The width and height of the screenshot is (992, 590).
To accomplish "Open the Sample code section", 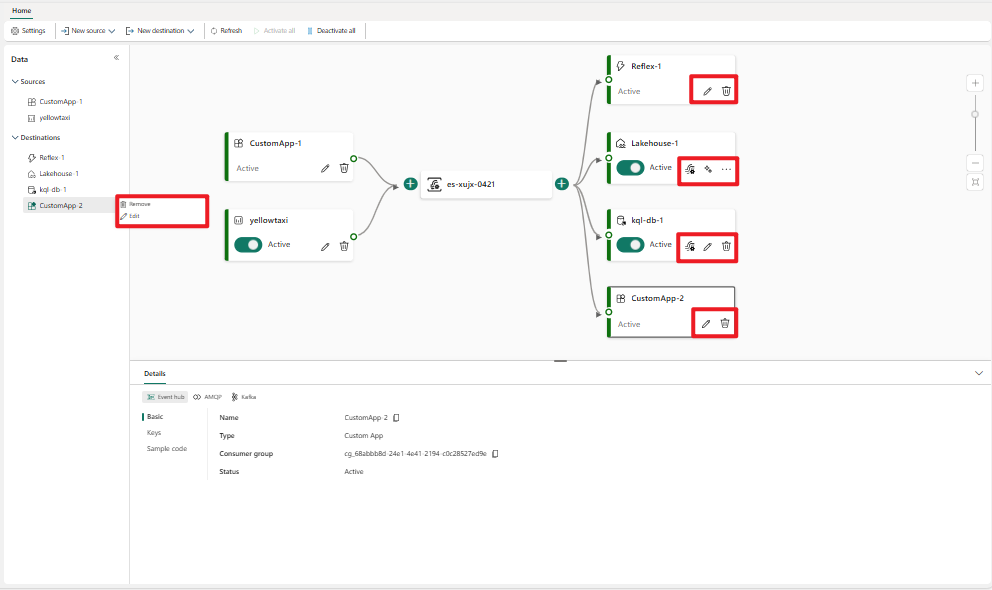I will pyautogui.click(x=167, y=449).
